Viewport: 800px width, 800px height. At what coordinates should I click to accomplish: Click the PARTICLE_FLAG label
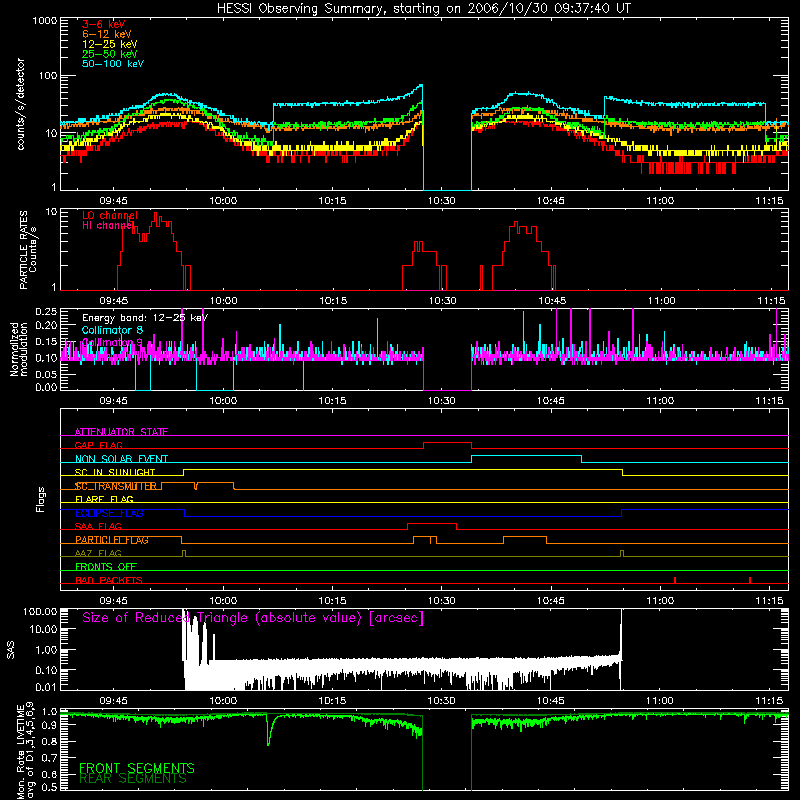coord(112,540)
